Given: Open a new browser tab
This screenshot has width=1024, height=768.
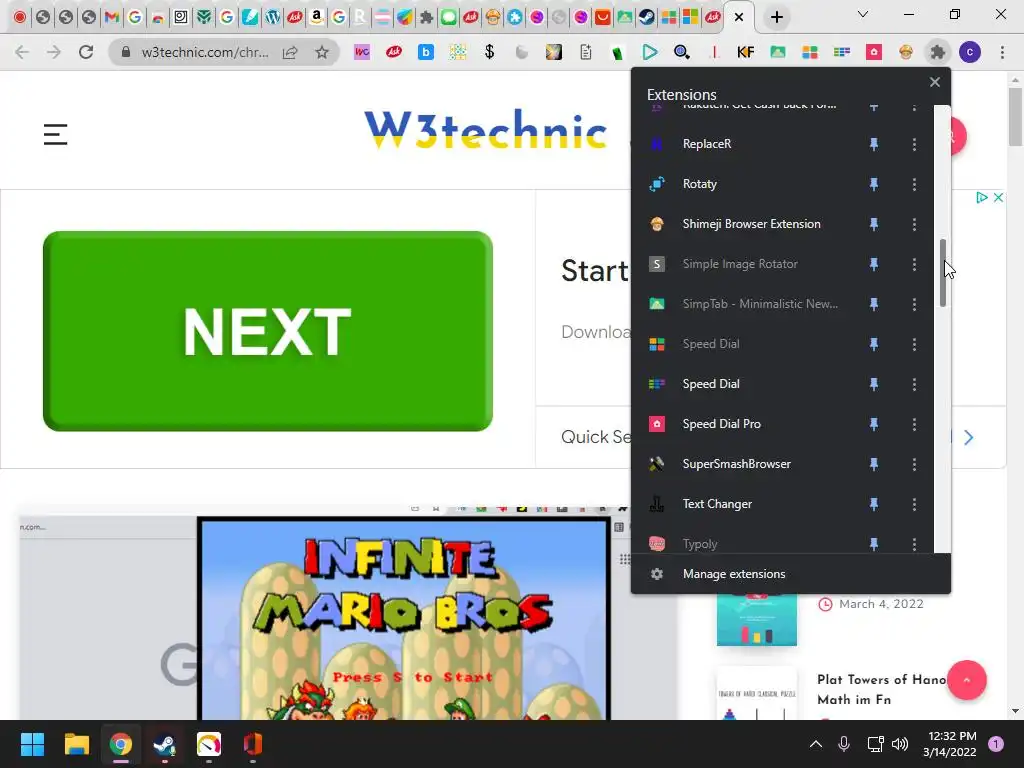Looking at the screenshot, I should (776, 18).
